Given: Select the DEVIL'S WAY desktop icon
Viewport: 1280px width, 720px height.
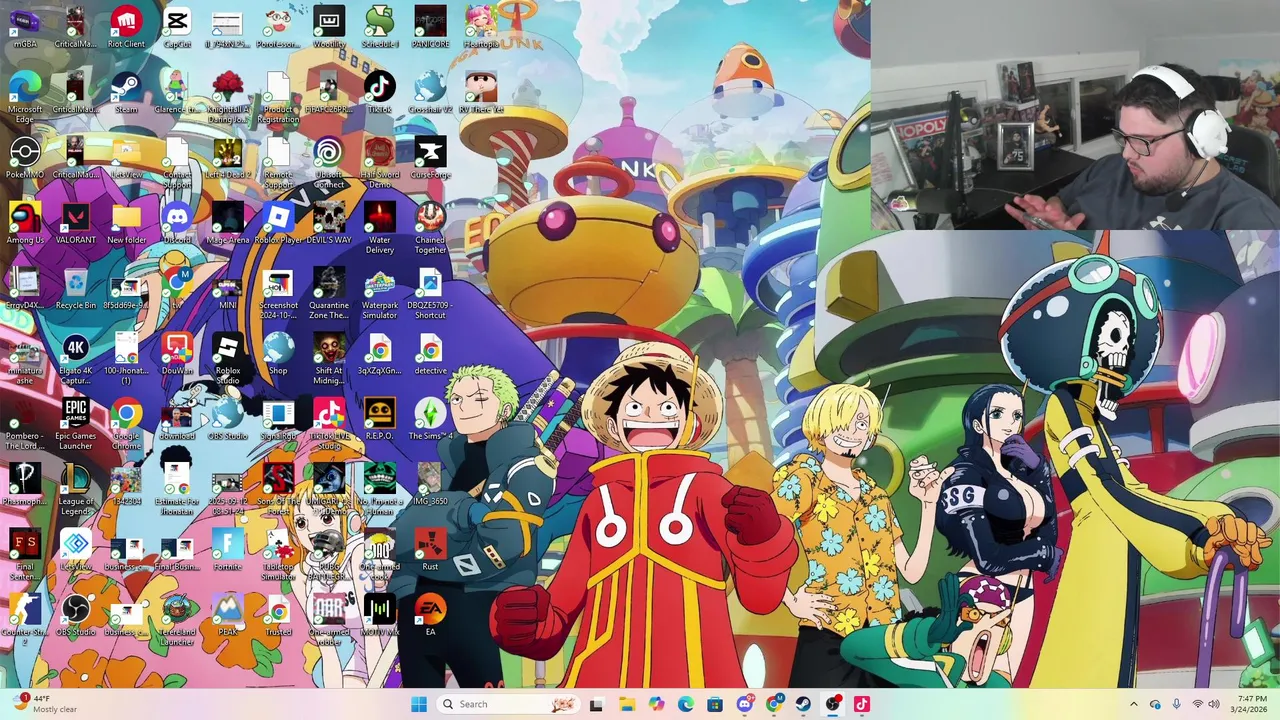Looking at the screenshot, I should point(329,223).
